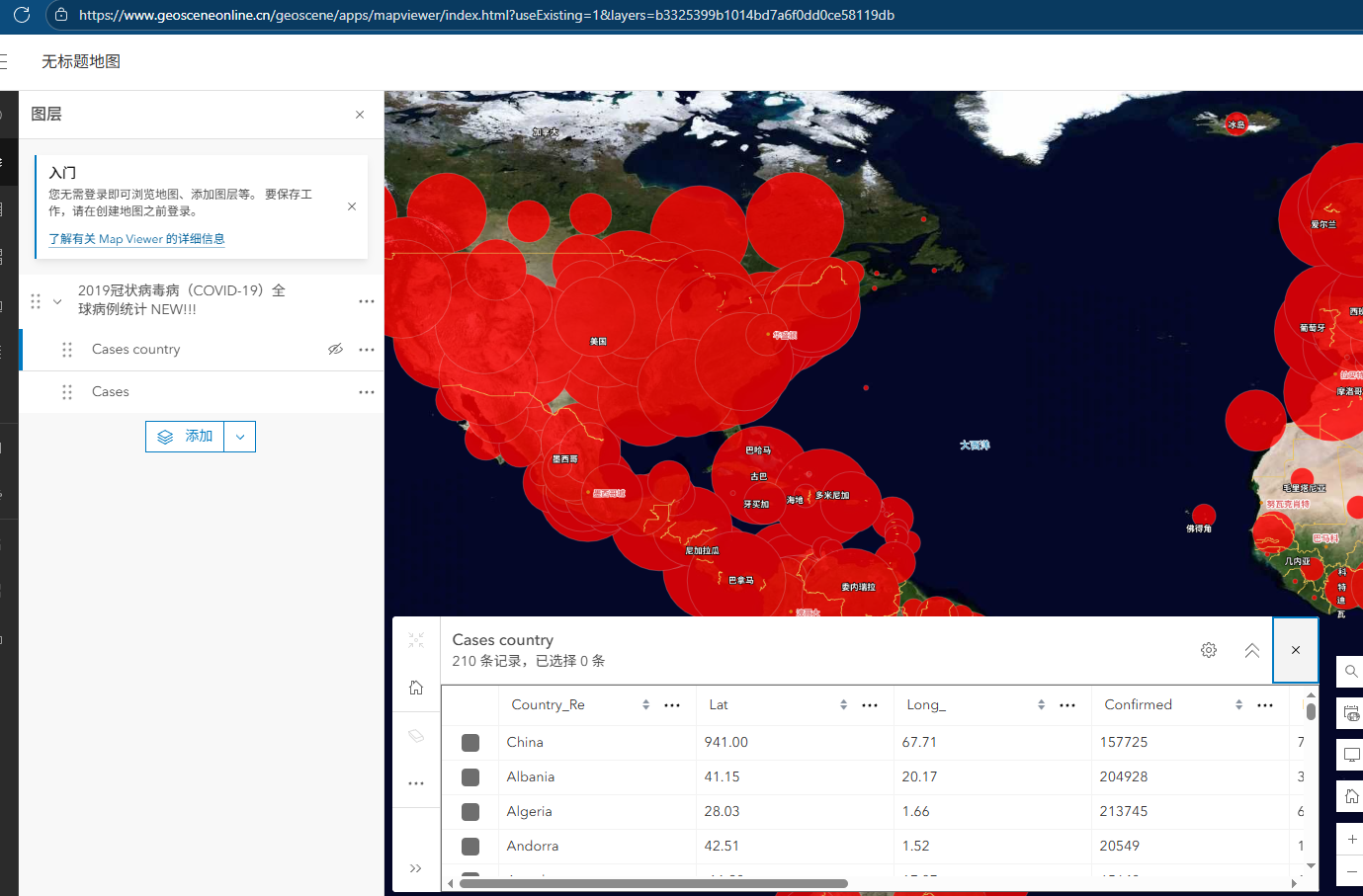Select the Cases layer row

point(202,392)
